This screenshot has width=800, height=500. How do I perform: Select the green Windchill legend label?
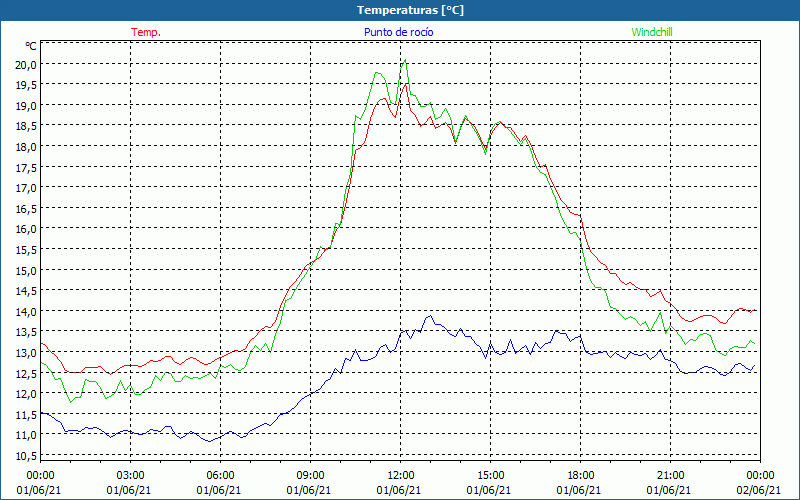652,32
